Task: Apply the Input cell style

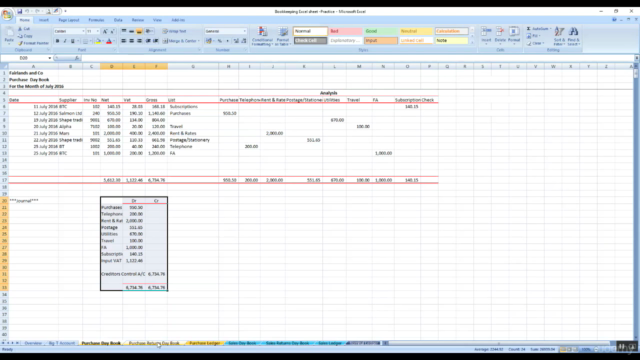Action: click(380, 40)
